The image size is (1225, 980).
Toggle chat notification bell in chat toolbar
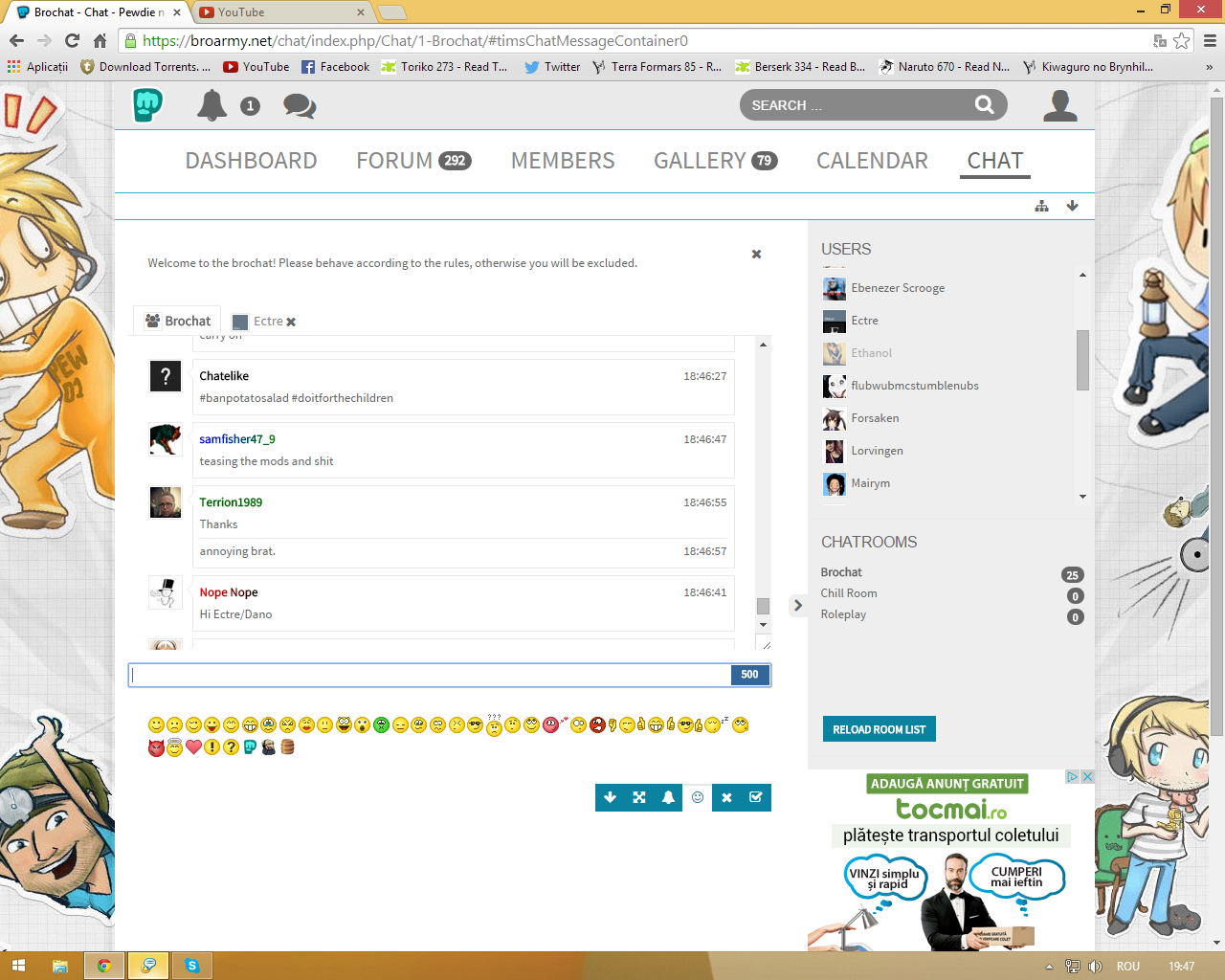[x=668, y=797]
